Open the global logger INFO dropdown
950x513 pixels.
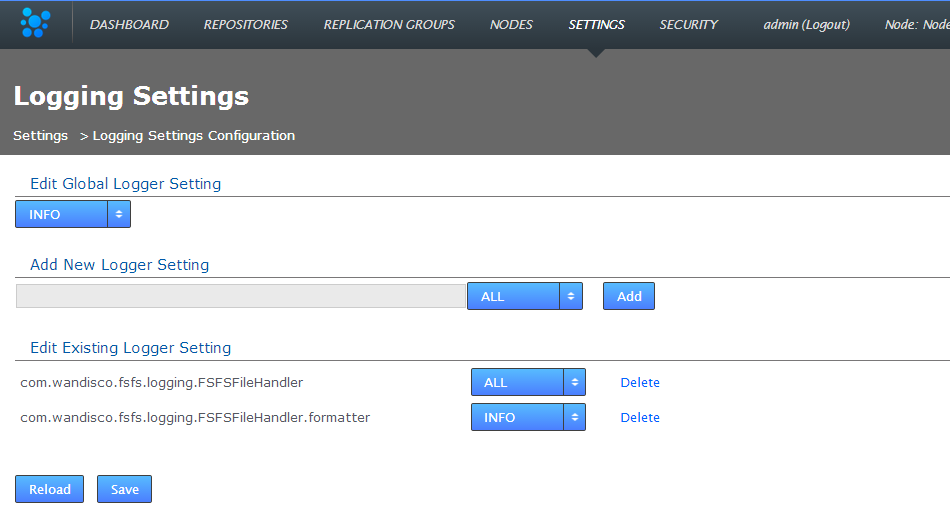[x=73, y=214]
